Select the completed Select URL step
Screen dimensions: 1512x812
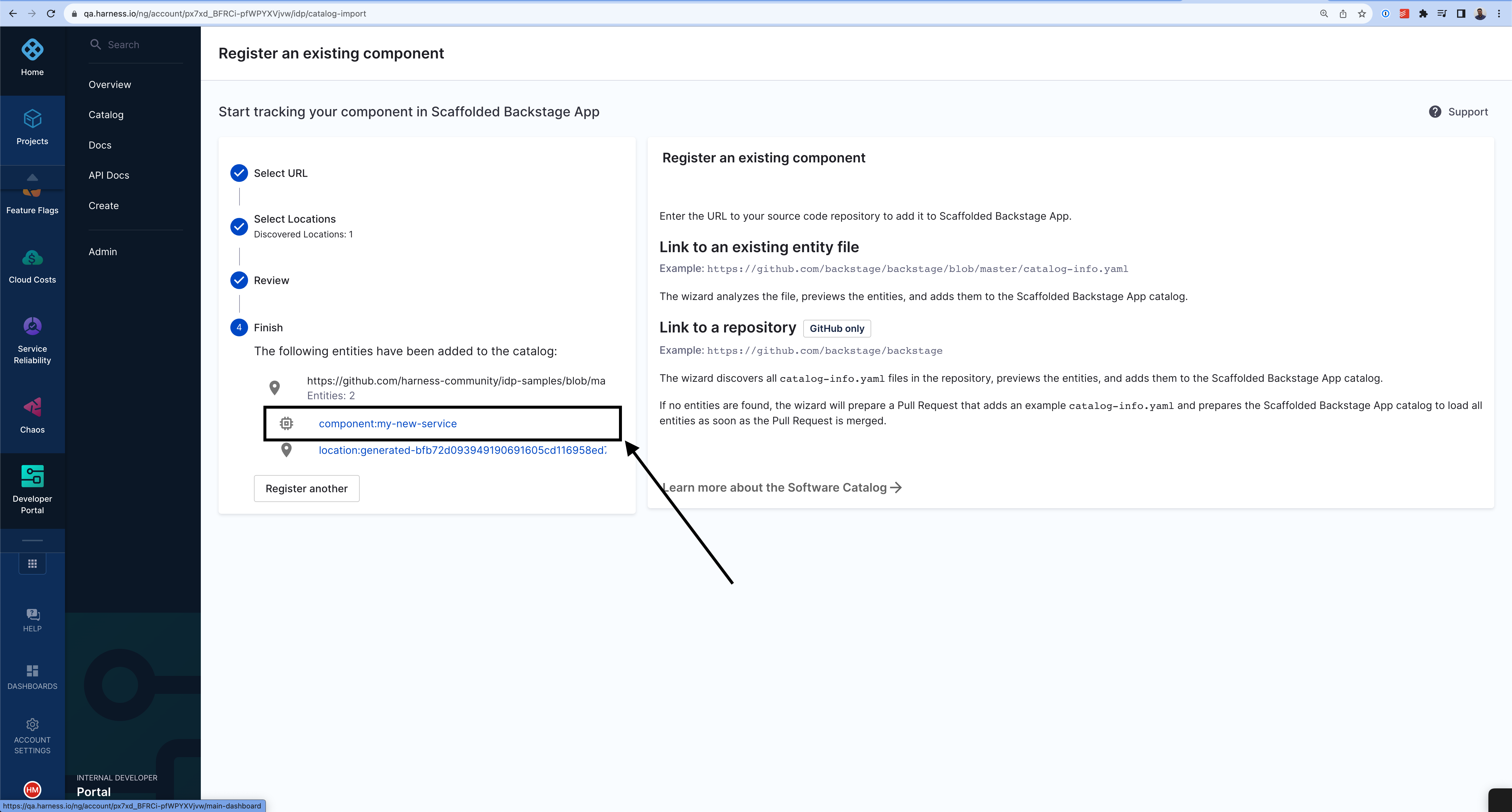tap(239, 173)
